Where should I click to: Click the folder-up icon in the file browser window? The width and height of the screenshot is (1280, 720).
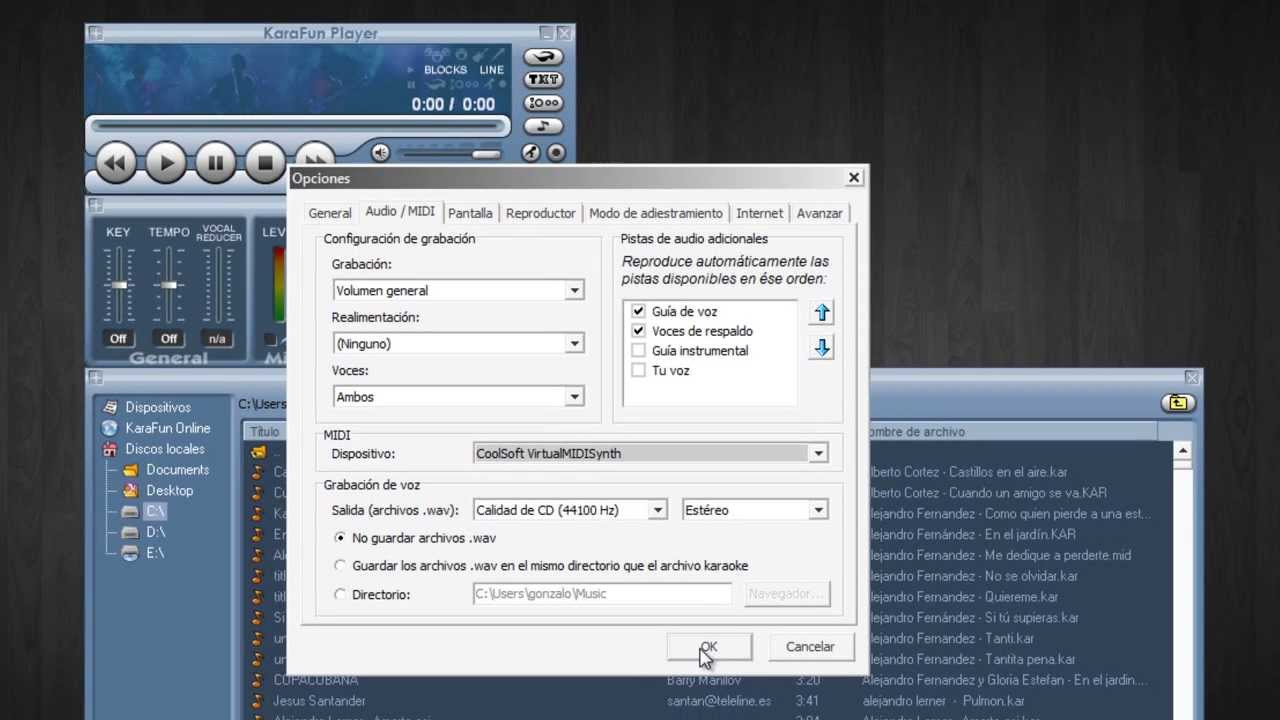pos(1178,403)
